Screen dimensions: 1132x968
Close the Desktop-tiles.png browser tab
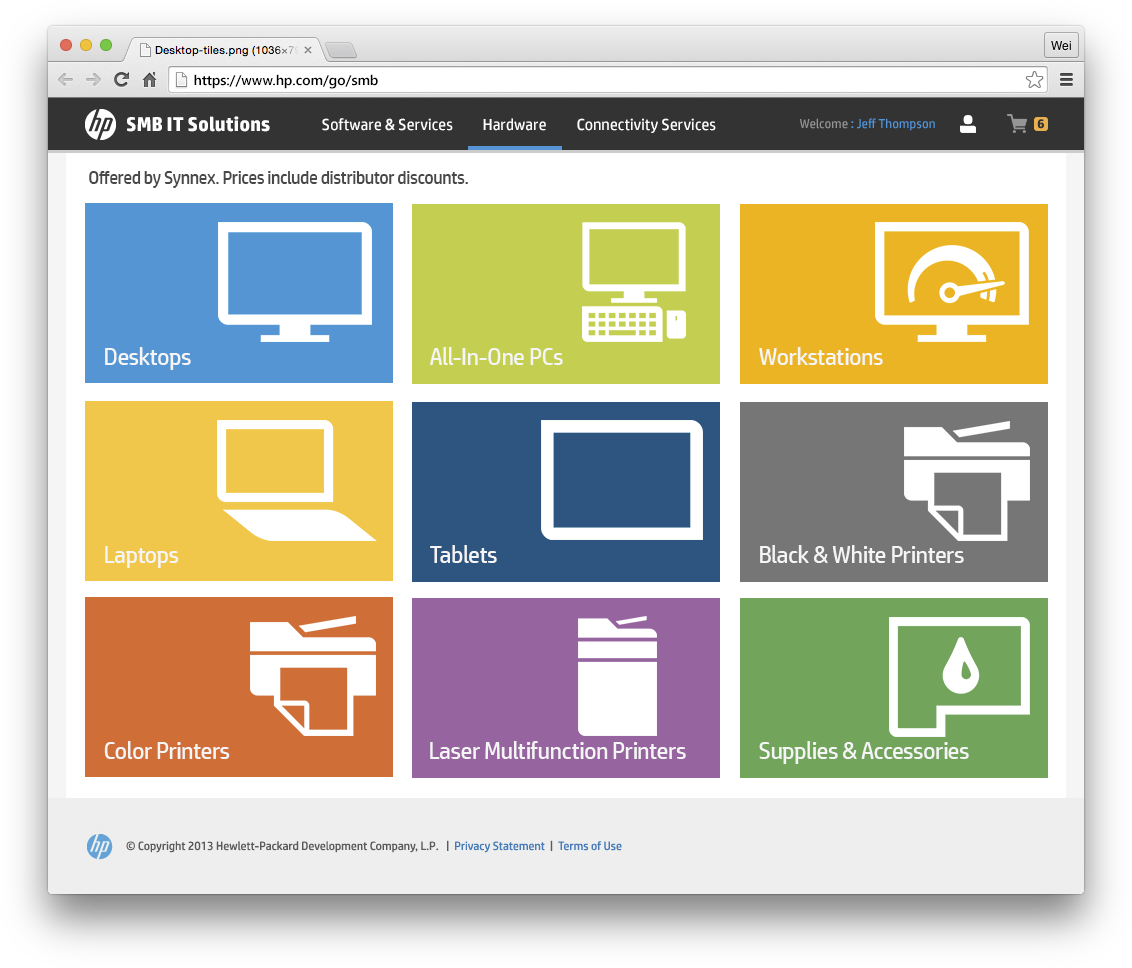click(308, 50)
